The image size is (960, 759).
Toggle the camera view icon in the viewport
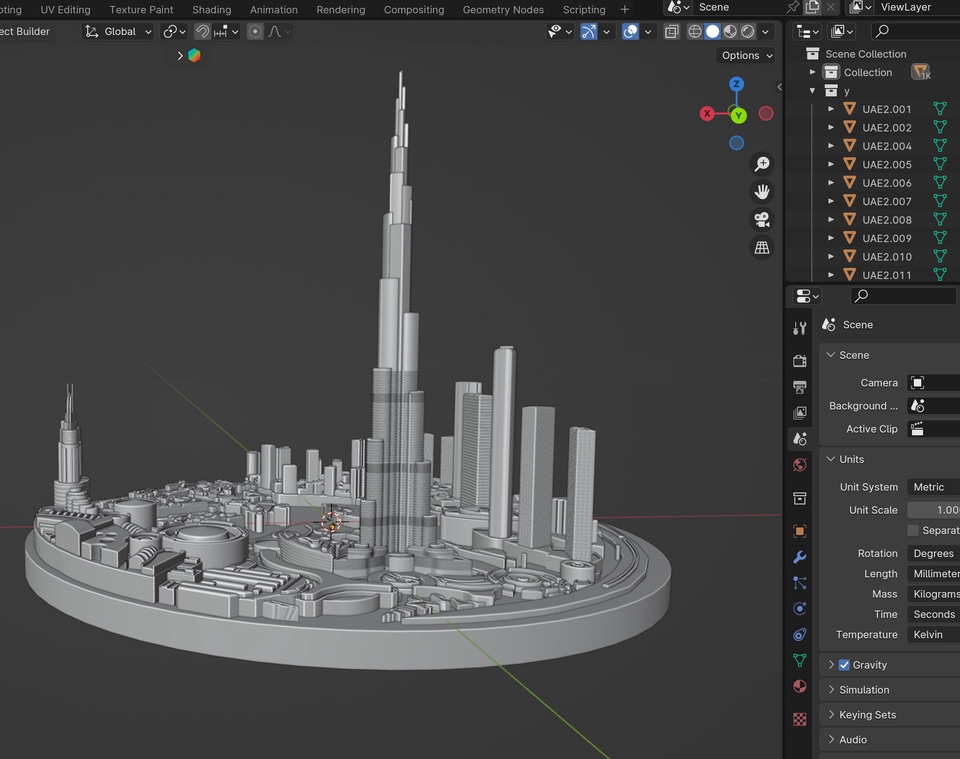tap(762, 219)
